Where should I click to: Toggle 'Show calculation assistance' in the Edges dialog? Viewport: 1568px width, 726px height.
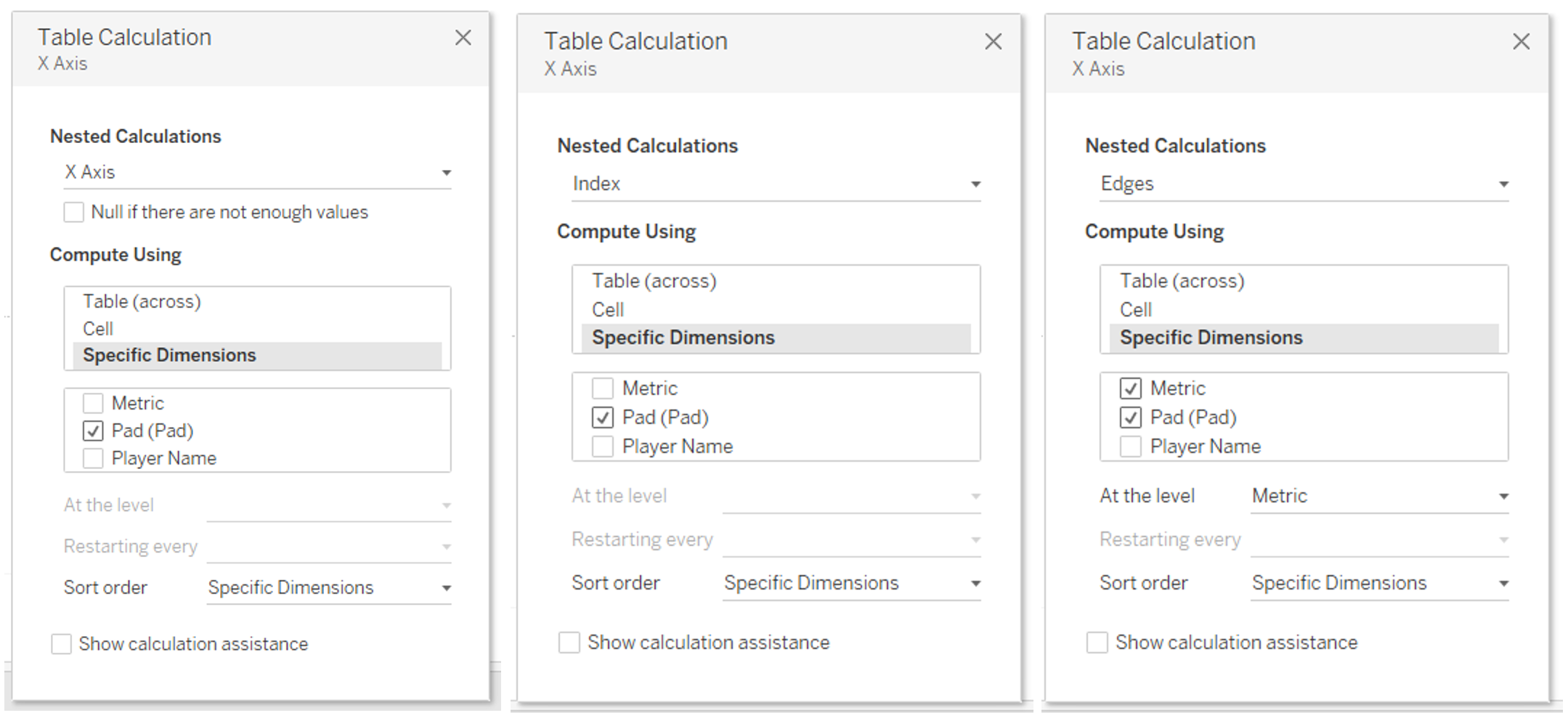(1097, 643)
